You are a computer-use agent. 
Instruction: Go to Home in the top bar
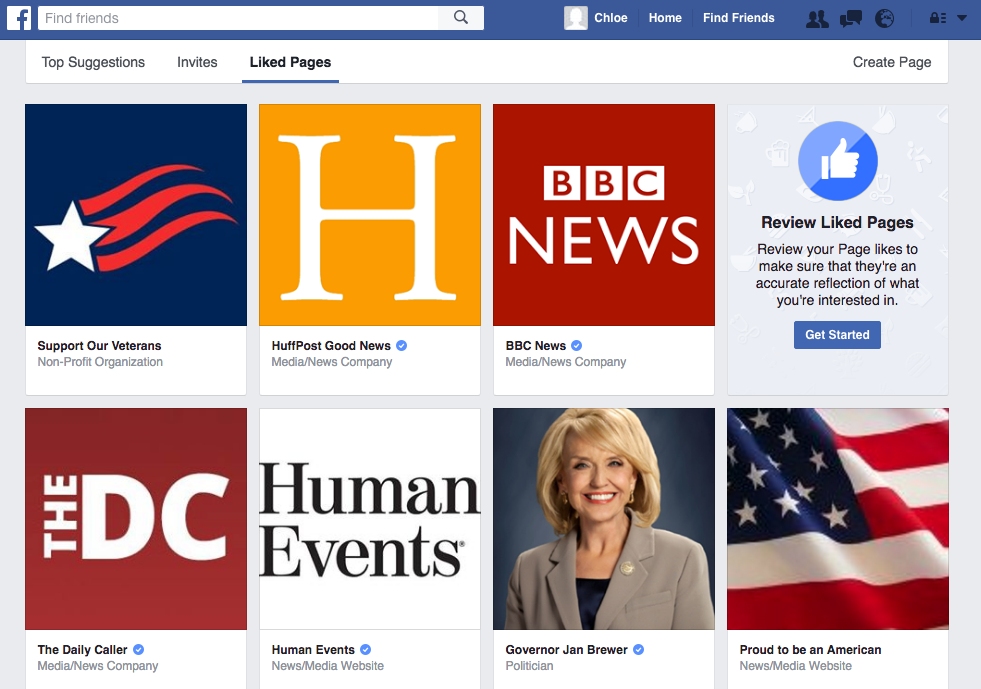click(665, 18)
